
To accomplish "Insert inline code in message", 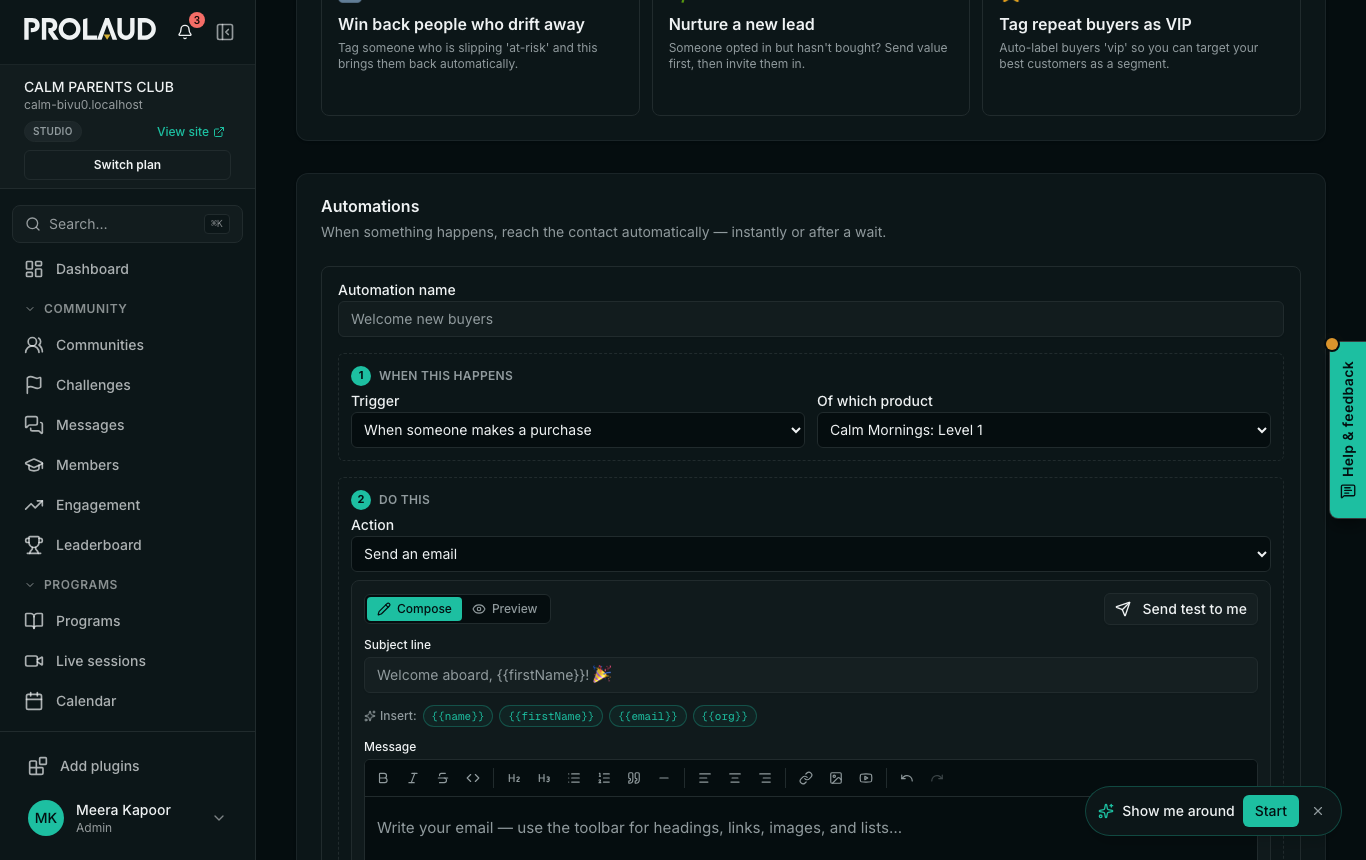I will 473,778.
